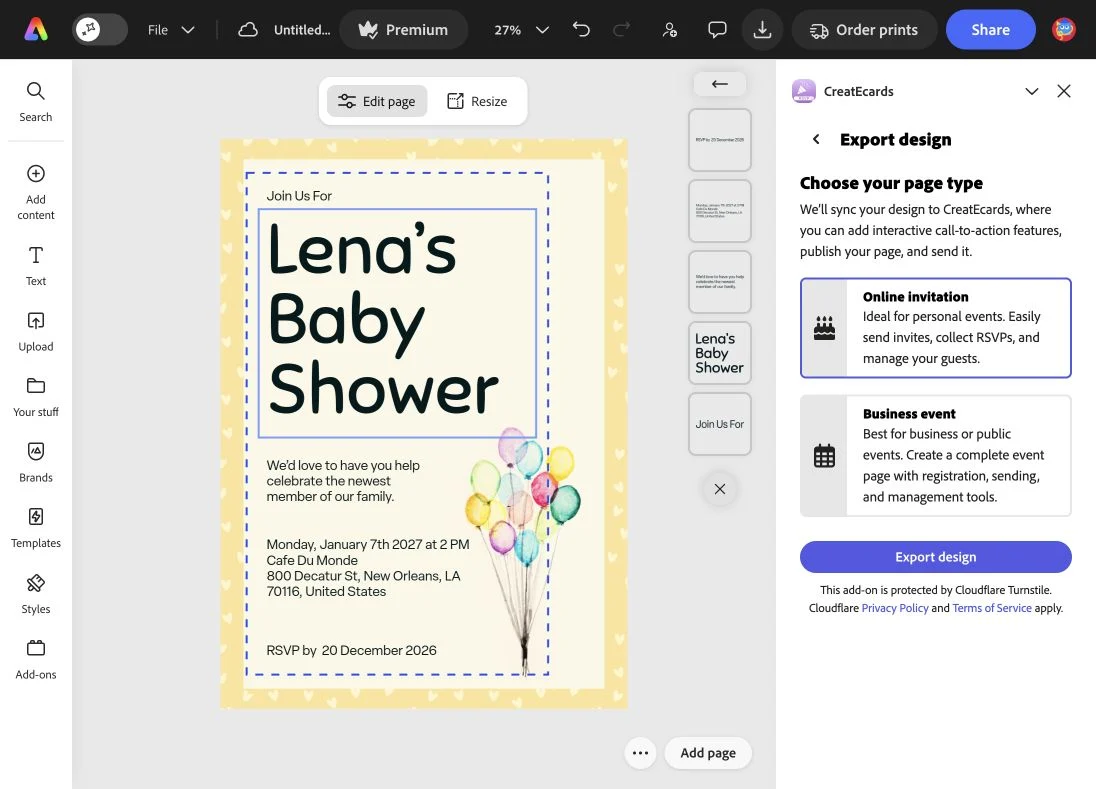Expand the CreatEcards panel chevron
Image resolution: width=1096 pixels, height=789 pixels.
click(1032, 92)
